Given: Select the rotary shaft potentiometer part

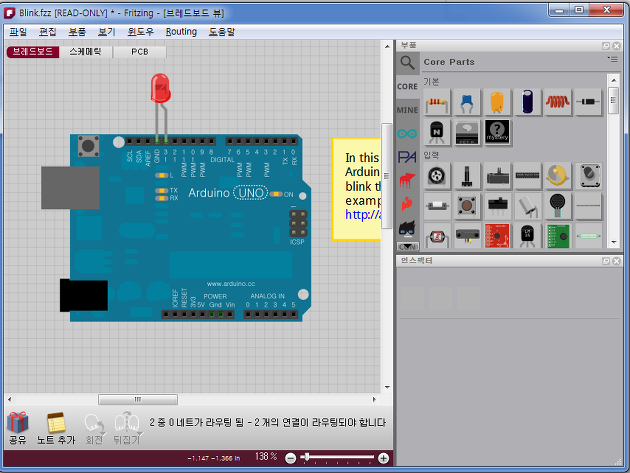Looking at the screenshot, I should pos(467,176).
